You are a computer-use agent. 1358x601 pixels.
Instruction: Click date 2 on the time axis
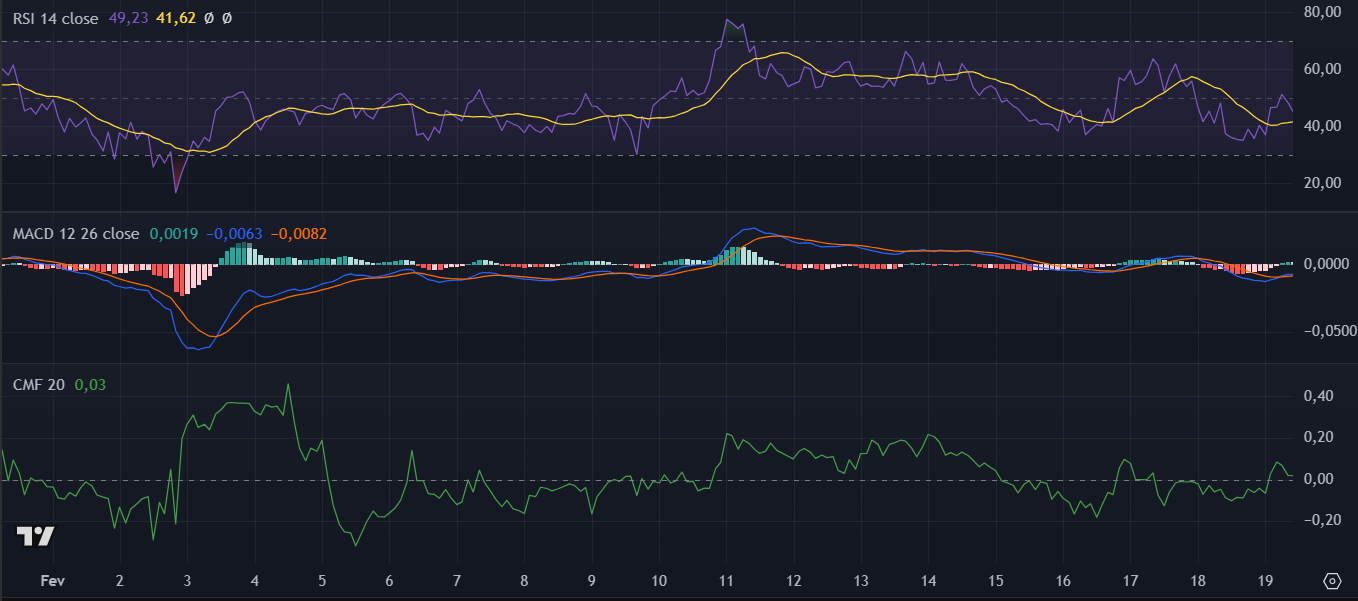click(x=120, y=580)
